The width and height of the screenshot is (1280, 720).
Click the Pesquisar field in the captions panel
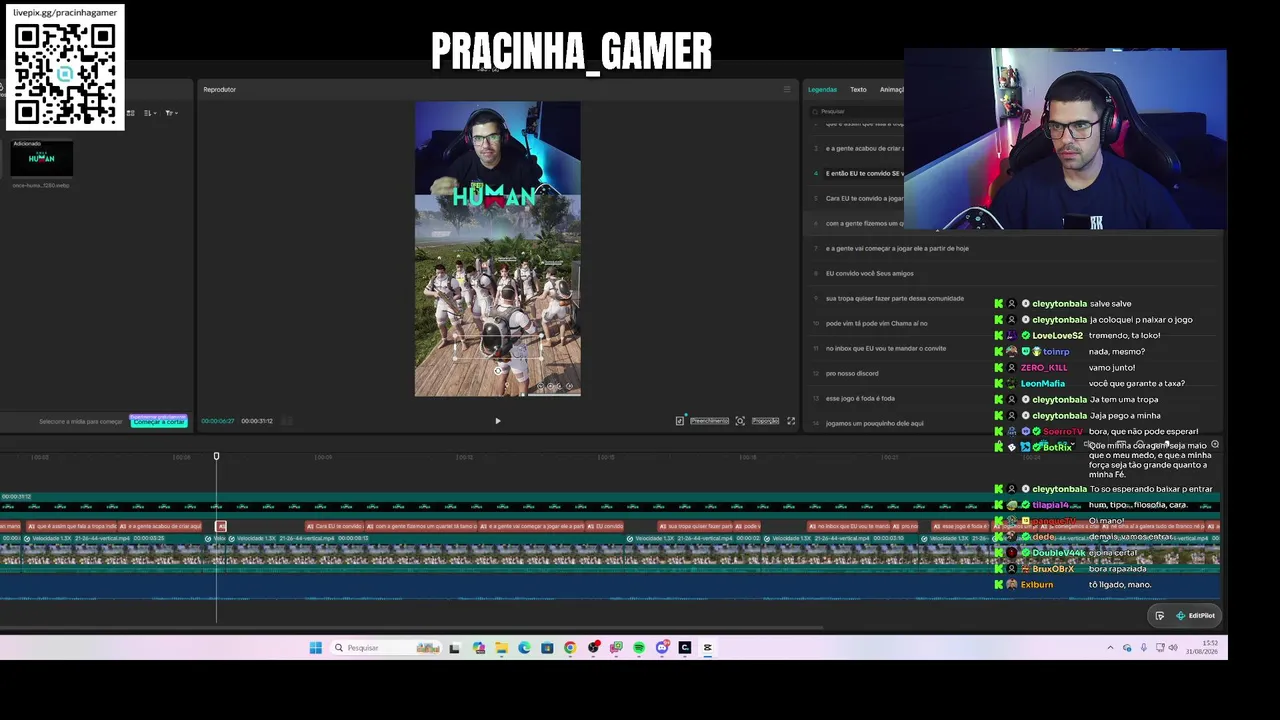pyautogui.click(x=856, y=112)
